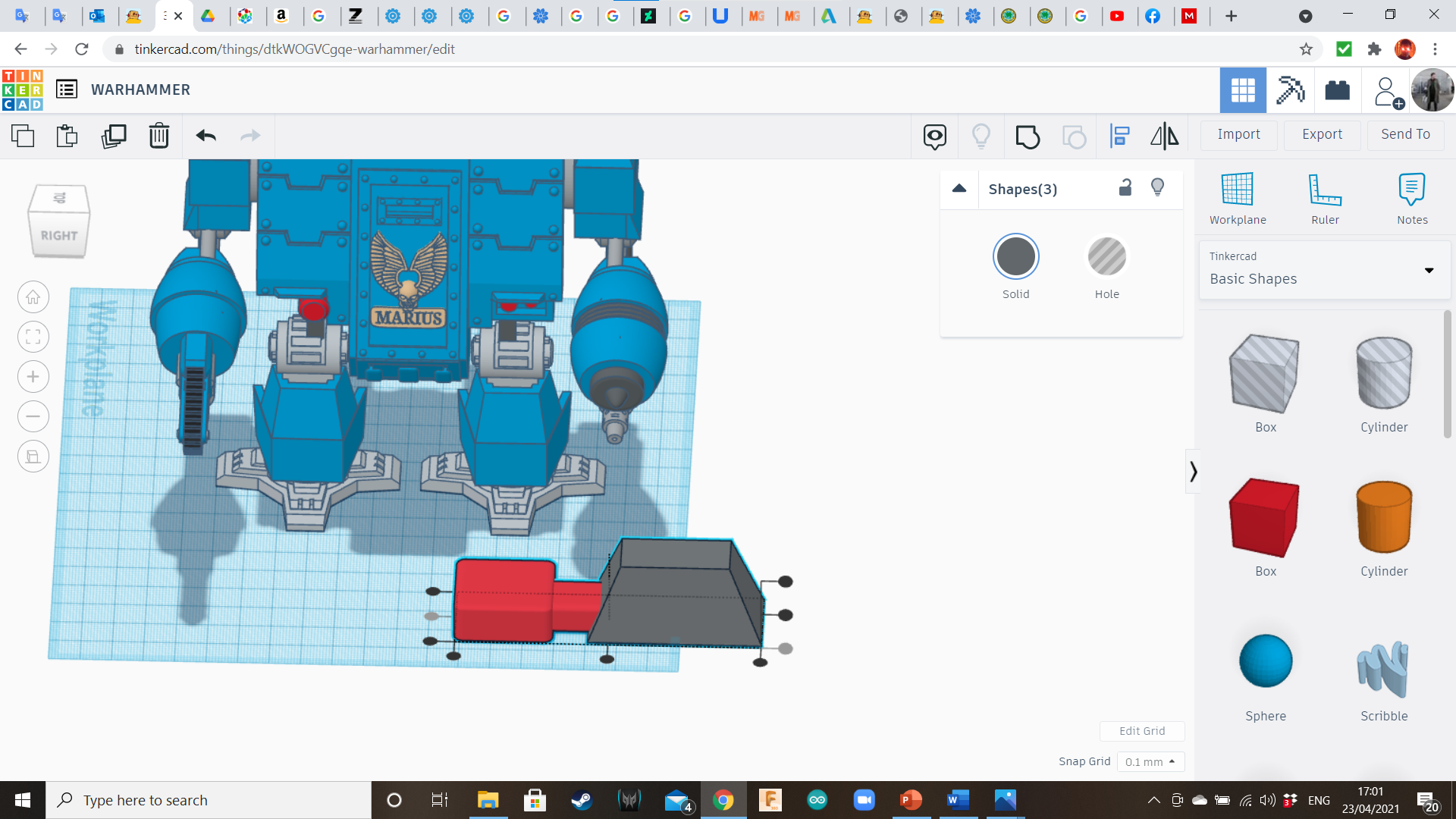The width and height of the screenshot is (1456, 819).
Task: Choose the Solid color swatch
Action: [x=1015, y=257]
